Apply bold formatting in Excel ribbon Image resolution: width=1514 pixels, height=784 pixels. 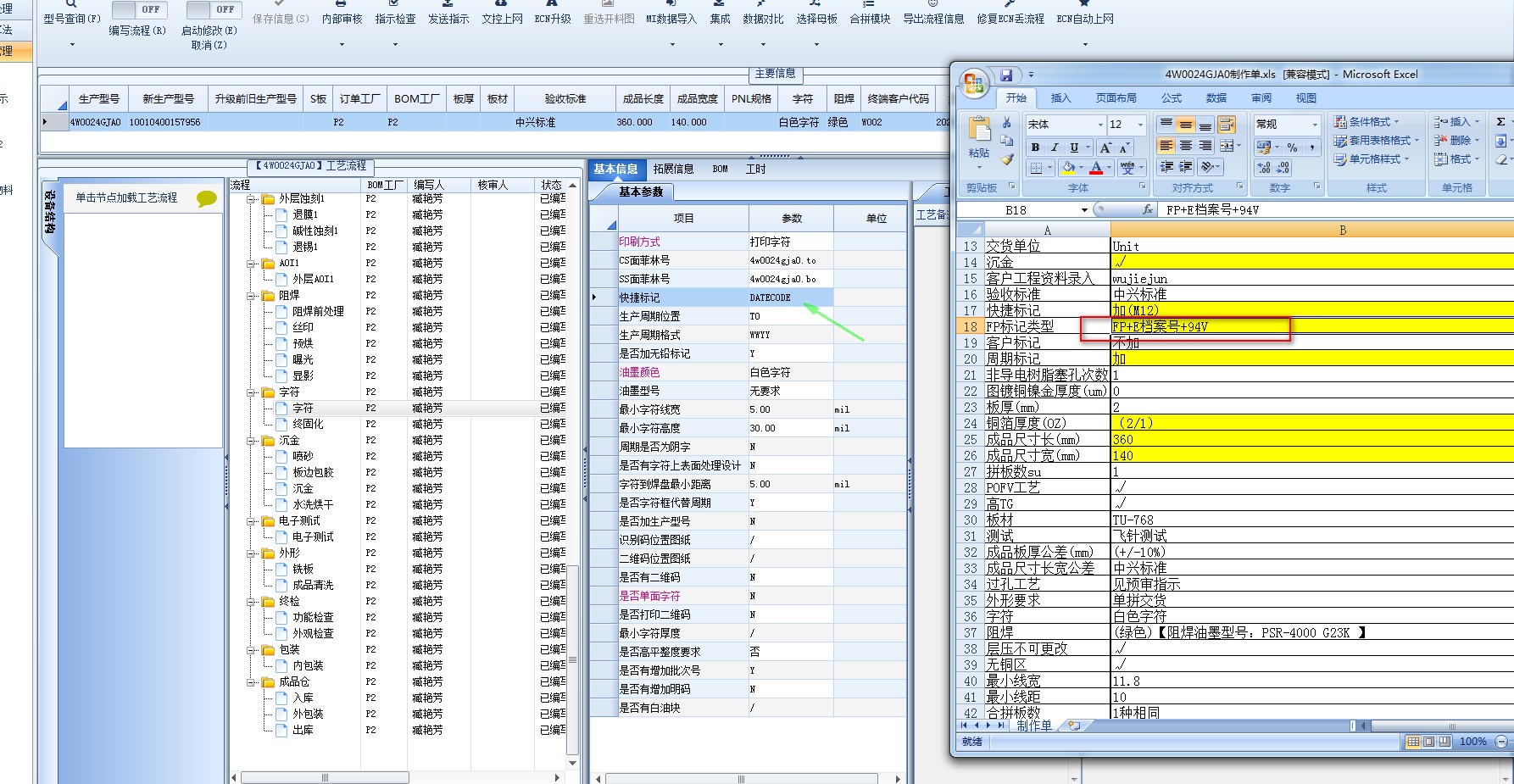pyautogui.click(x=1035, y=147)
